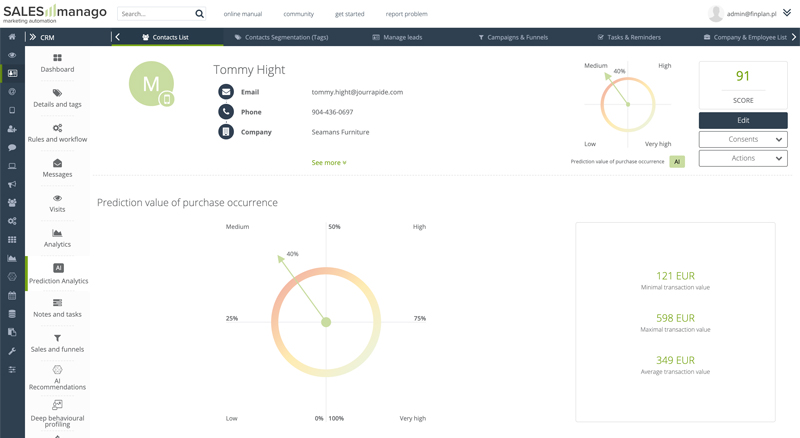Open the email at-sign icon in rail
The image size is (800, 438).
[12, 92]
